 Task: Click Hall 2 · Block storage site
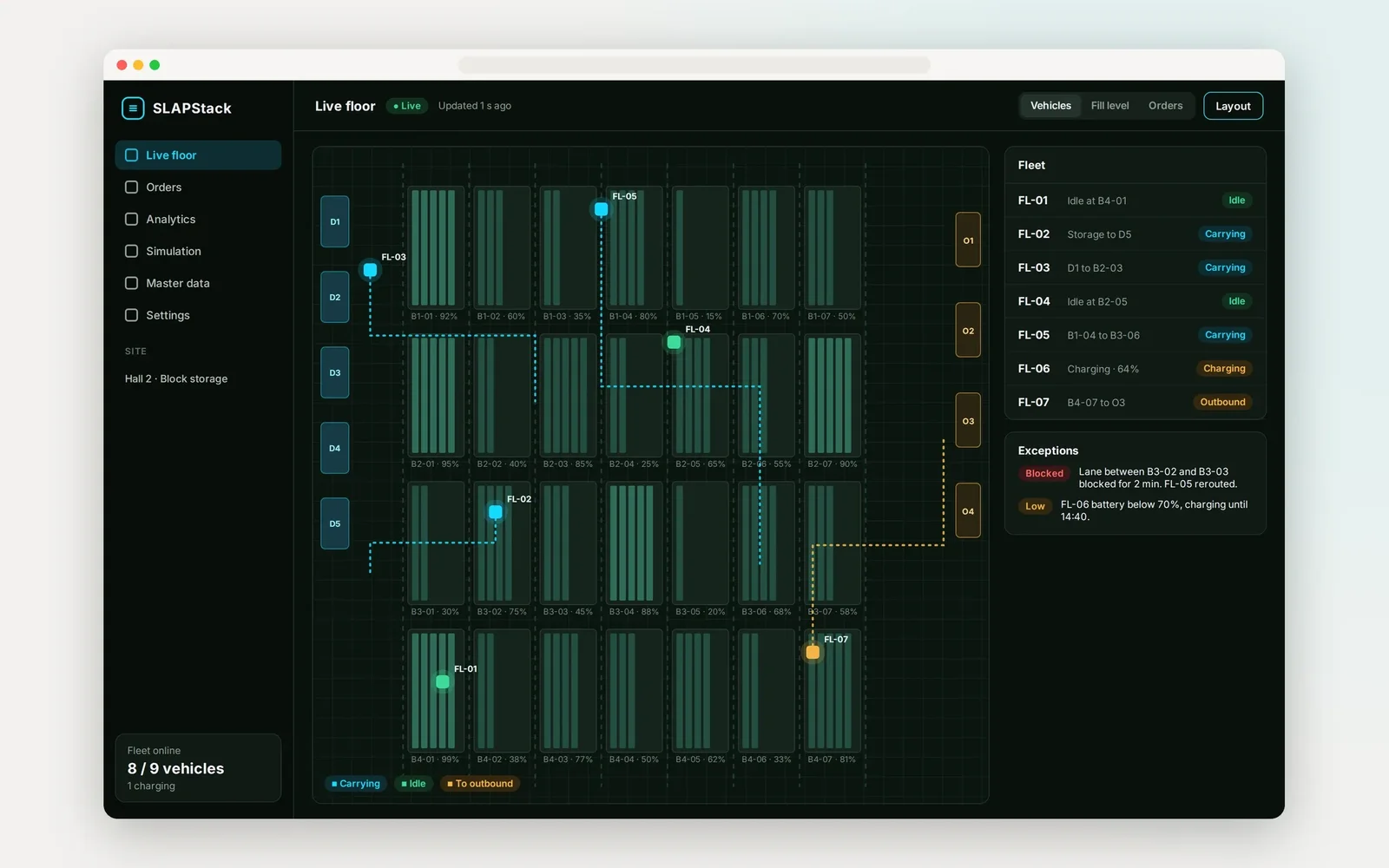point(176,379)
